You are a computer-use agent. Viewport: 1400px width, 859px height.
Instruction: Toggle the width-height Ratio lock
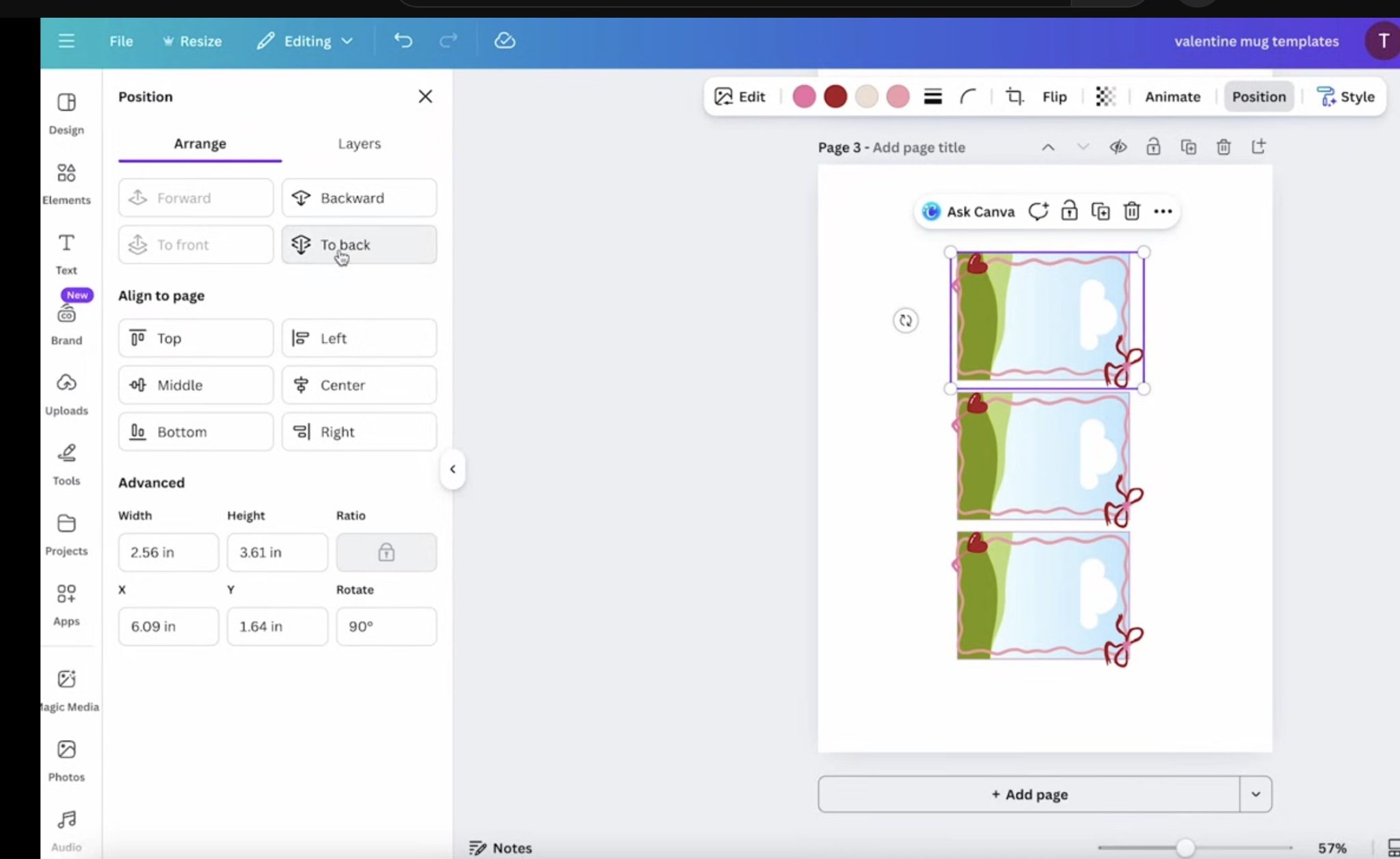point(386,552)
